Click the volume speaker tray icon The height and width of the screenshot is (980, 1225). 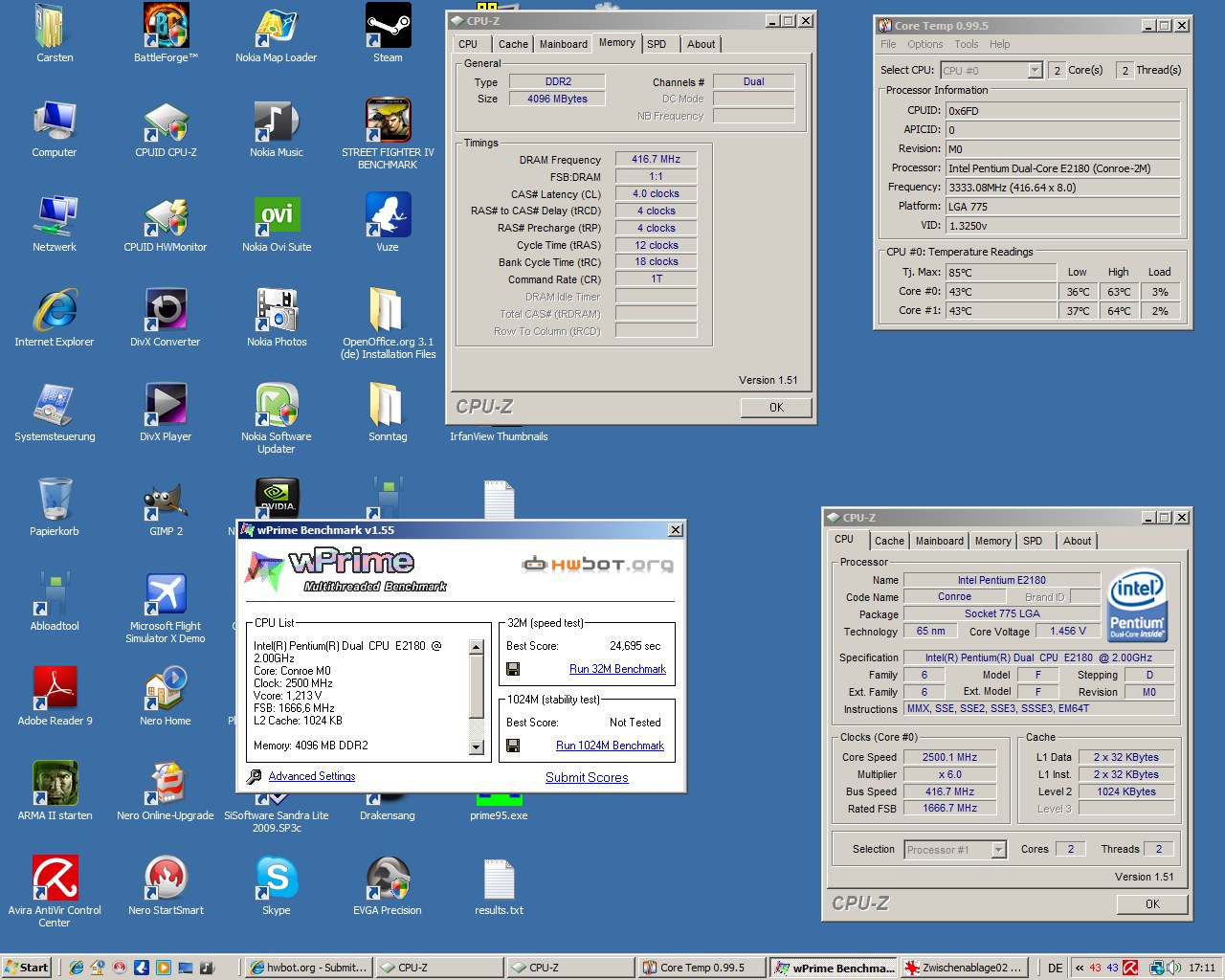(1173, 968)
